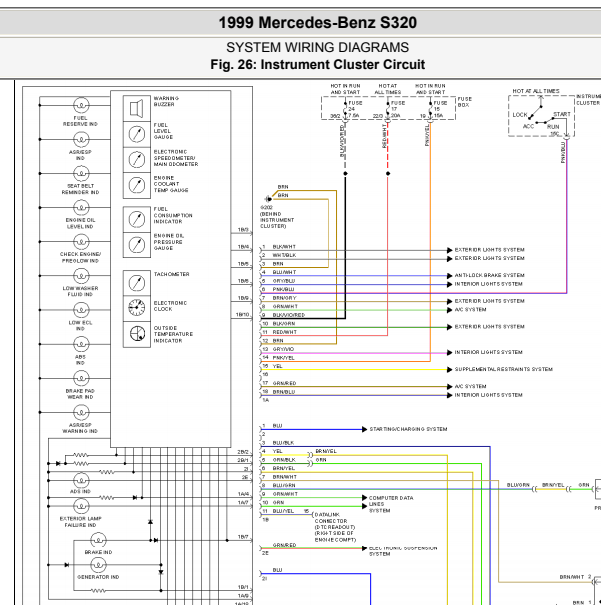The height and width of the screenshot is (605, 601).
Task: Click the Fuel Reserve Ind lamp symbol
Action: coord(81,105)
